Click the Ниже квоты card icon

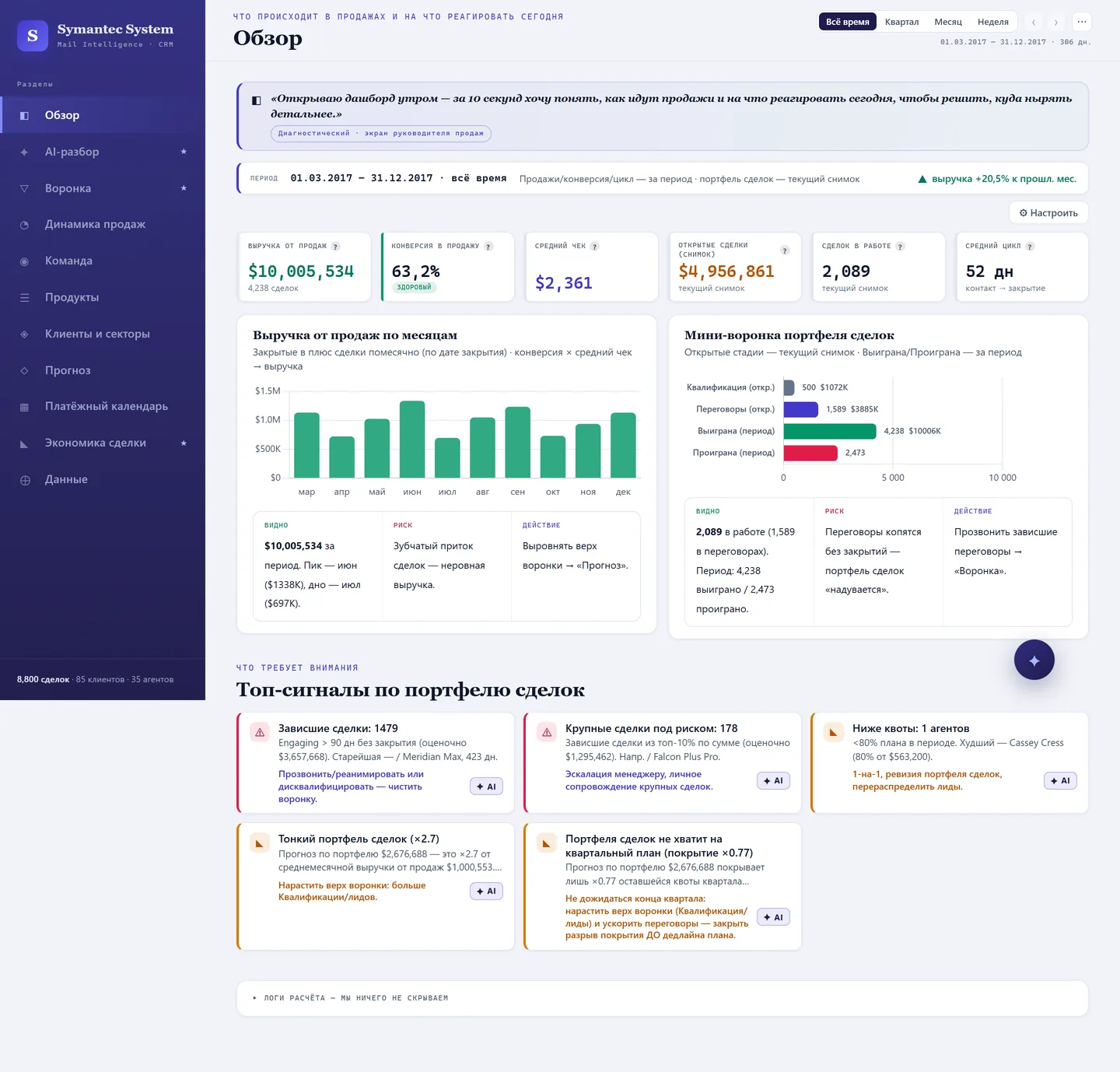(x=834, y=732)
